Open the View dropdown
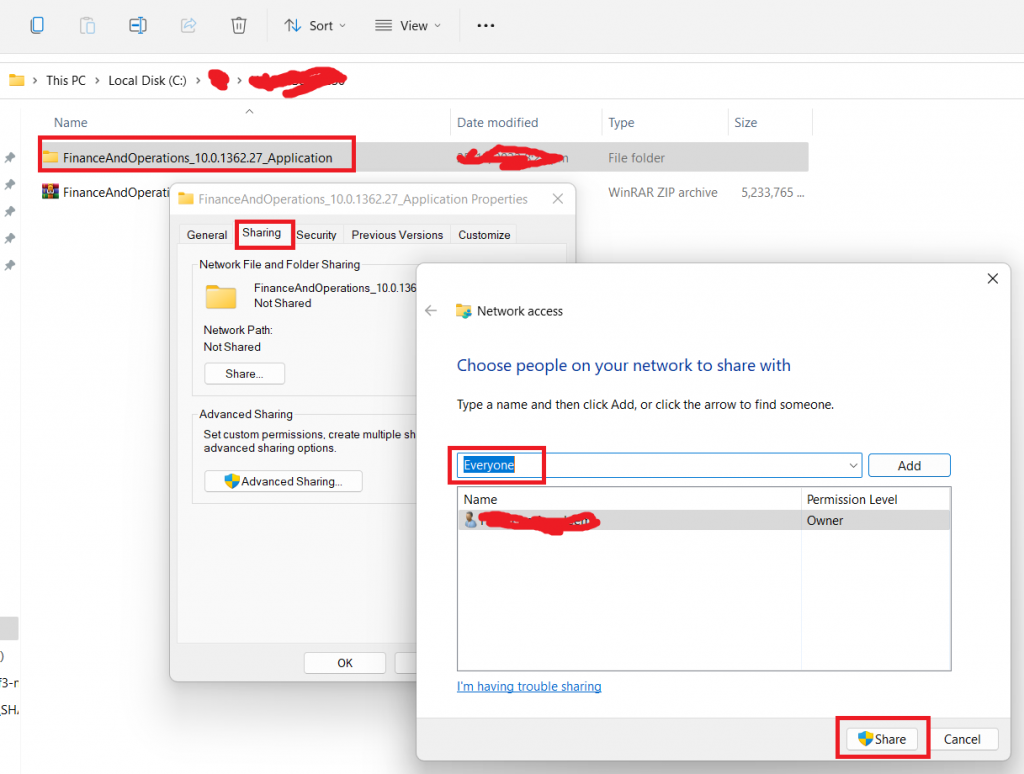Image resolution: width=1024 pixels, height=774 pixels. click(x=407, y=25)
